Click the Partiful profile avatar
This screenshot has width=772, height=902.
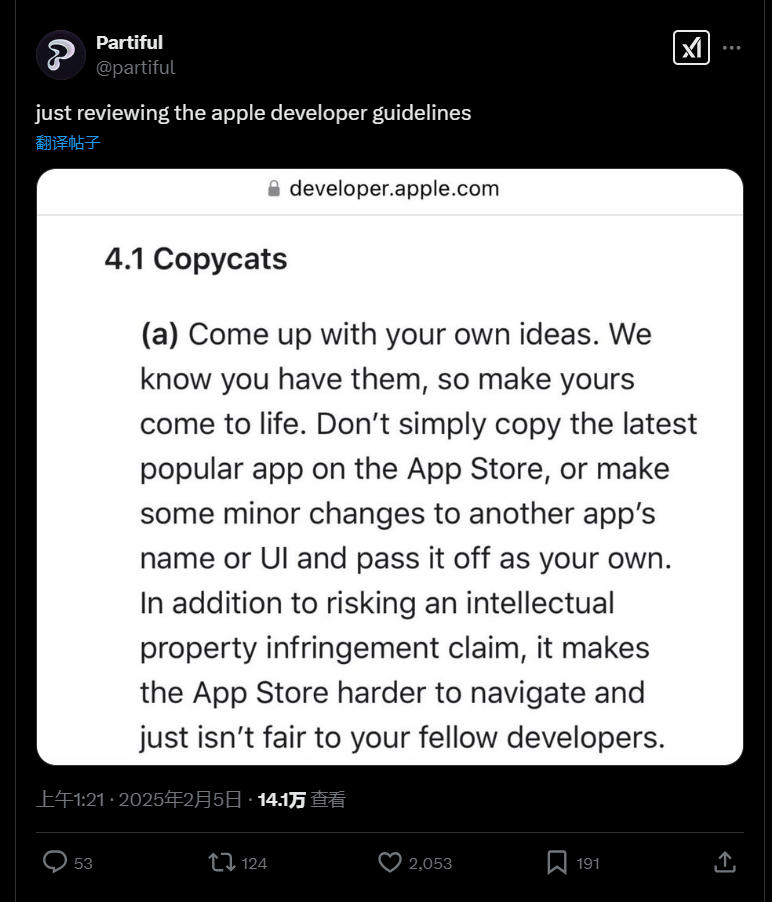click(x=61, y=54)
